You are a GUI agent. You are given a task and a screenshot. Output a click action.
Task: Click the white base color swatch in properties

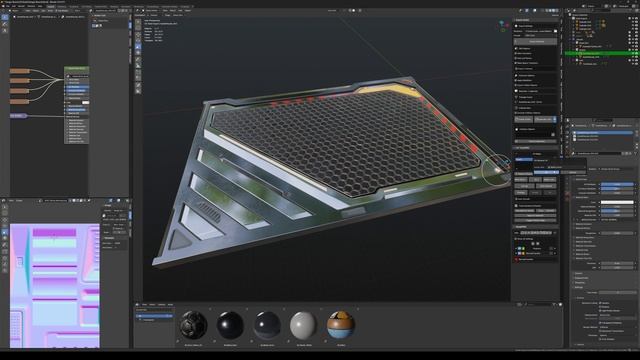[x=617, y=202]
